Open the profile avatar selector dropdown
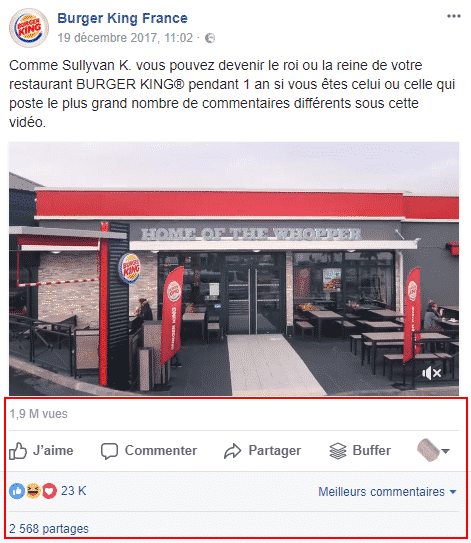Viewport: 471px width, 543px height. (433, 451)
